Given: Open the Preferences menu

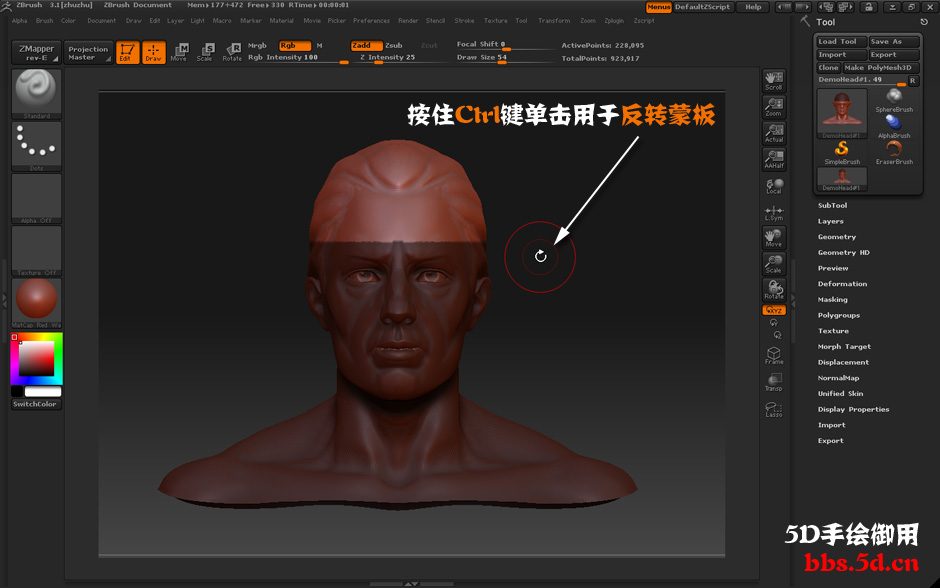Looking at the screenshot, I should [371, 20].
